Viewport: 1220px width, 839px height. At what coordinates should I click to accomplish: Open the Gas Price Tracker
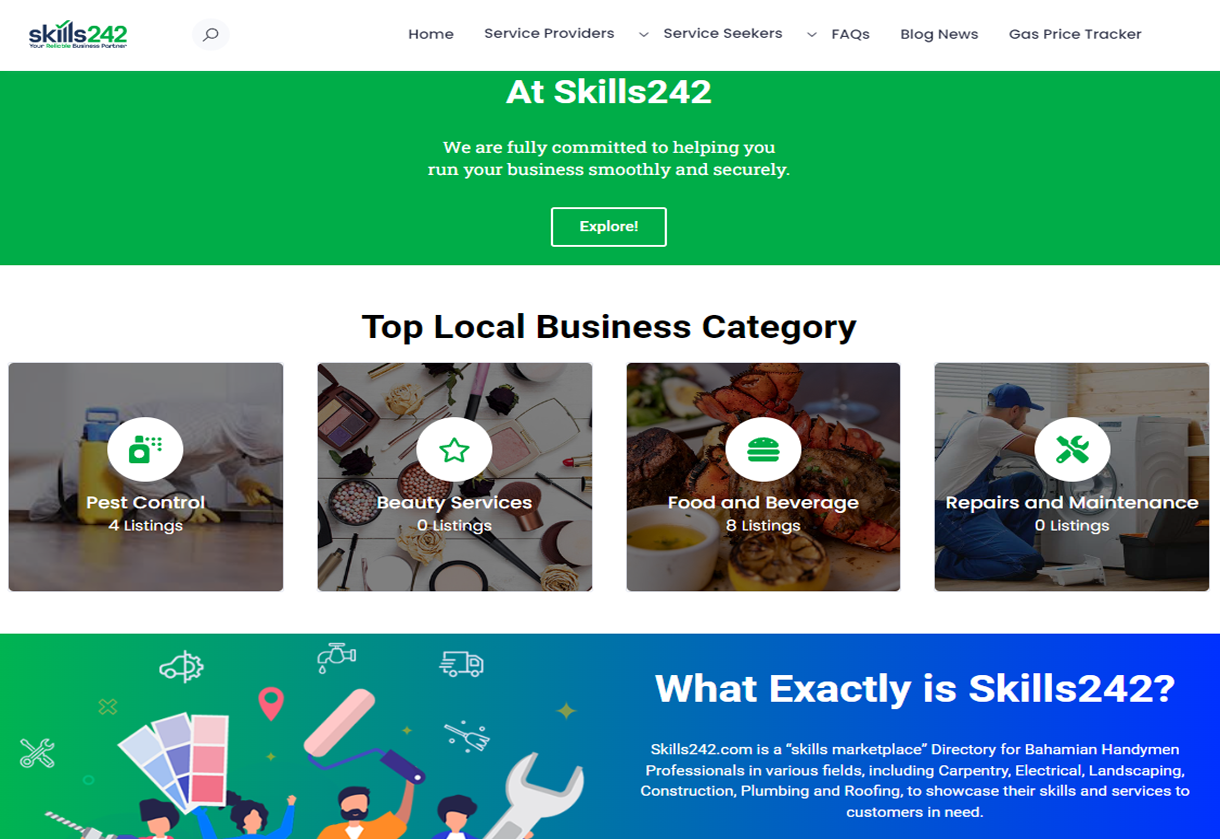1075,34
